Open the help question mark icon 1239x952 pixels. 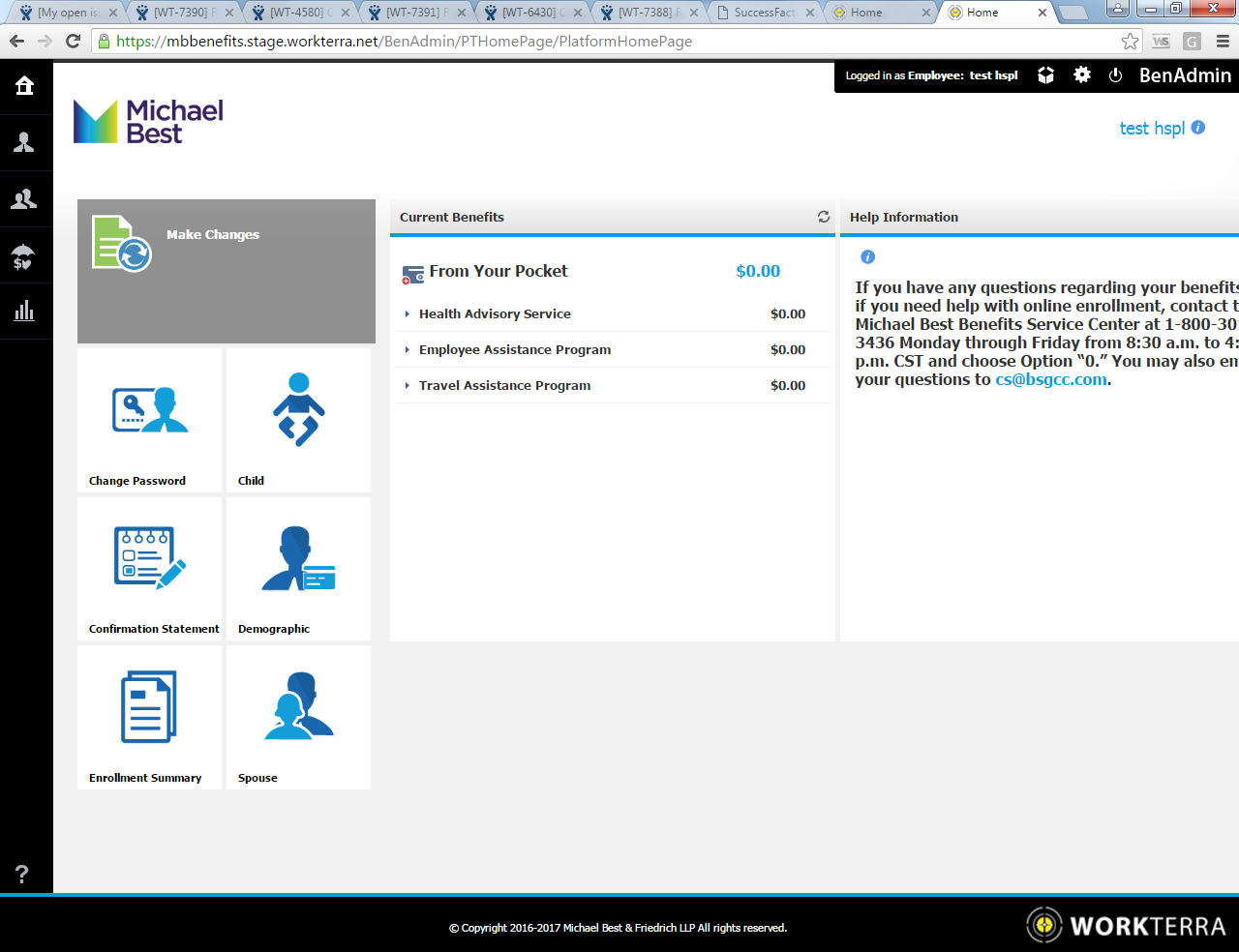[x=22, y=875]
